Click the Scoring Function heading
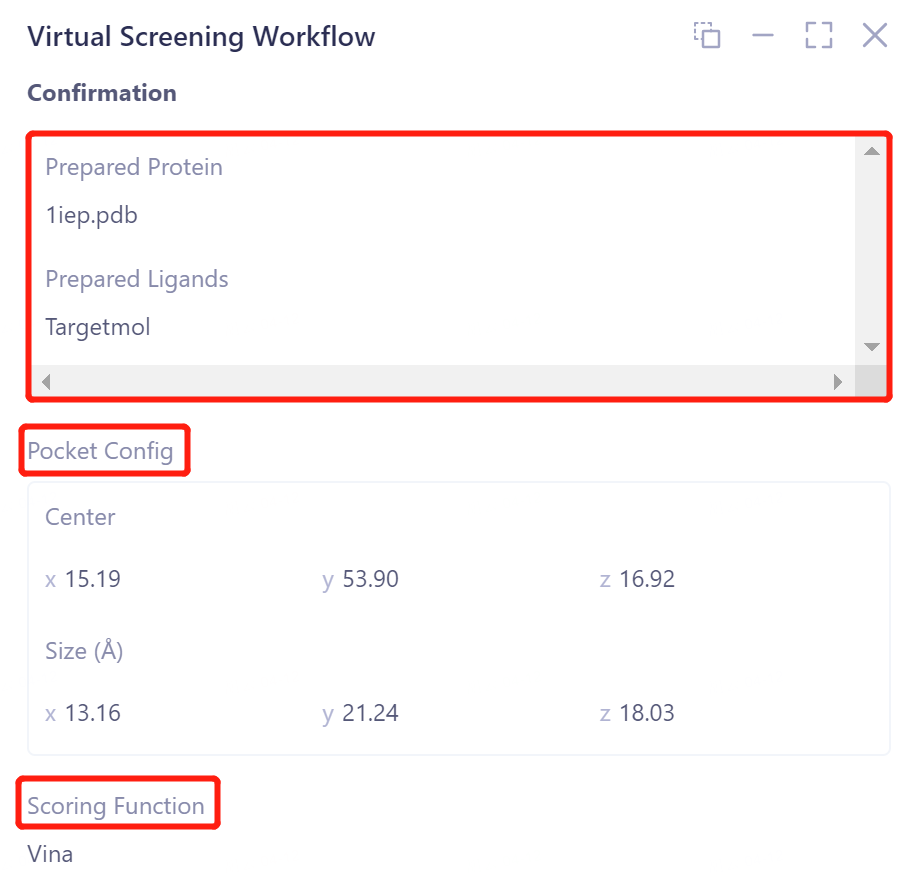 (x=116, y=806)
